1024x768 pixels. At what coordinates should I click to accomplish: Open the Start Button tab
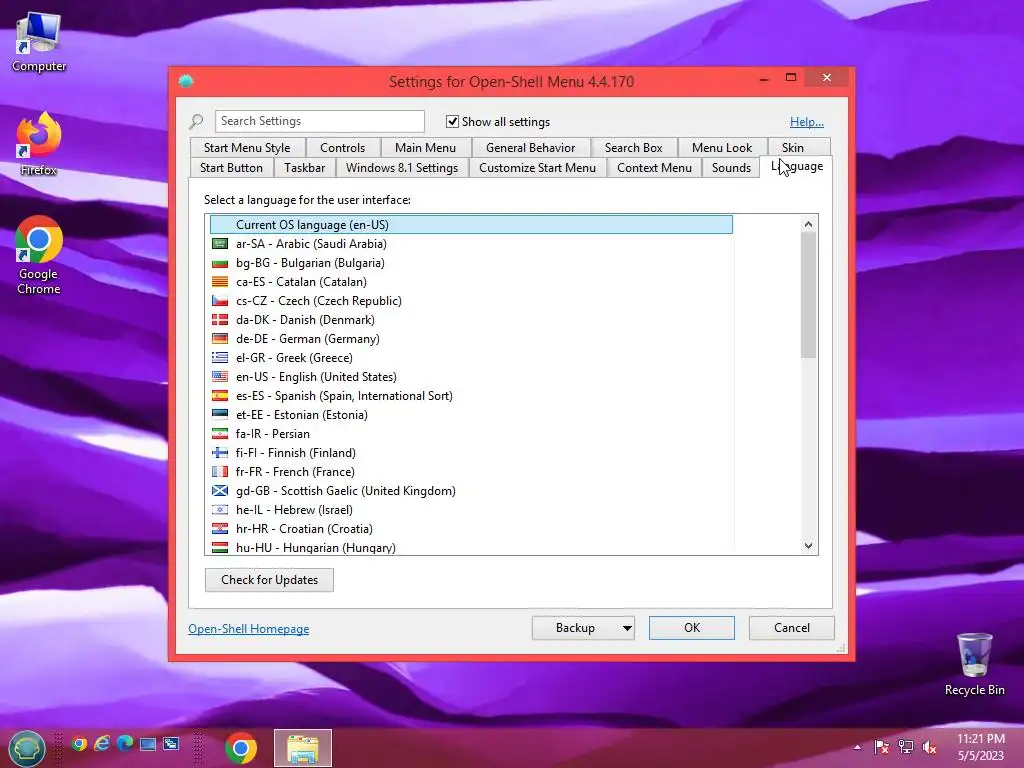pyautogui.click(x=231, y=168)
